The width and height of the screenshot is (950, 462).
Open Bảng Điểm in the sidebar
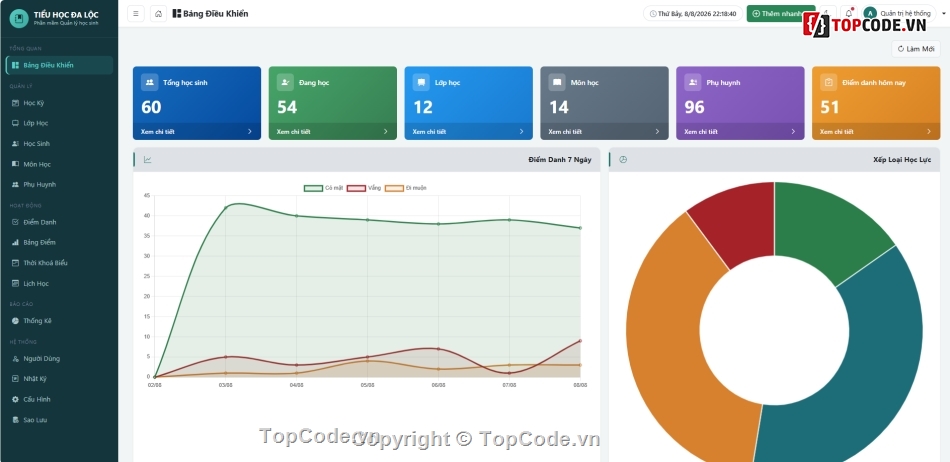click(x=59, y=242)
